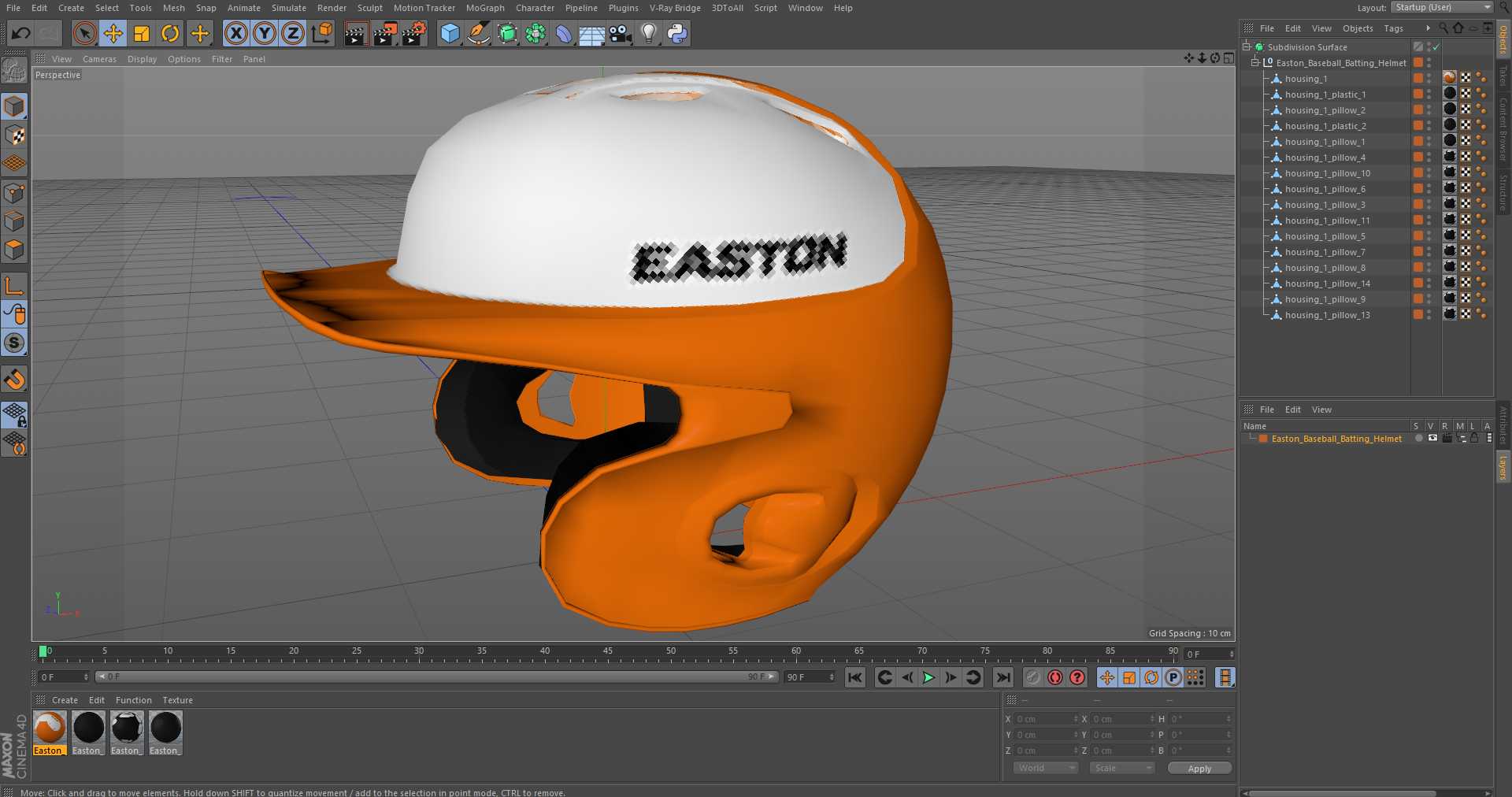Toggle record active objects button
The height and width of the screenshot is (797, 1512).
[x=1033, y=677]
